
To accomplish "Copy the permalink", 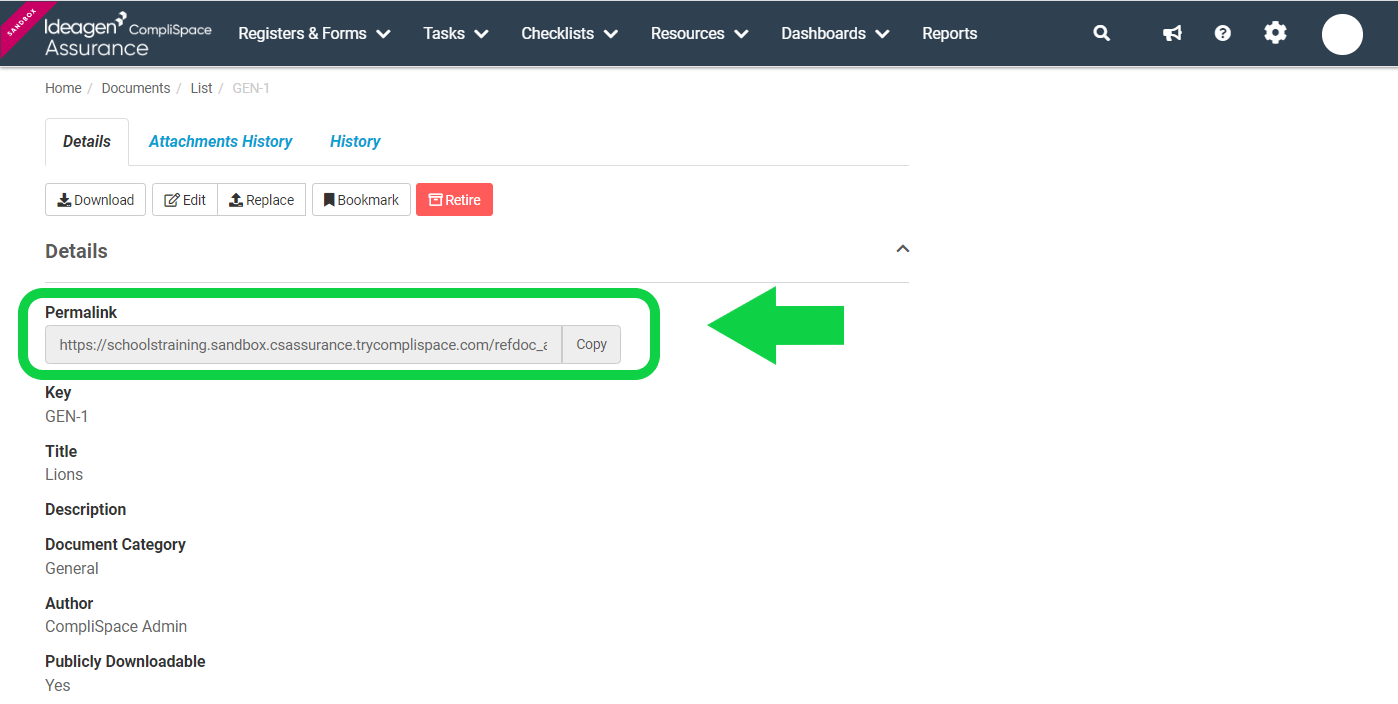I will pyautogui.click(x=591, y=344).
